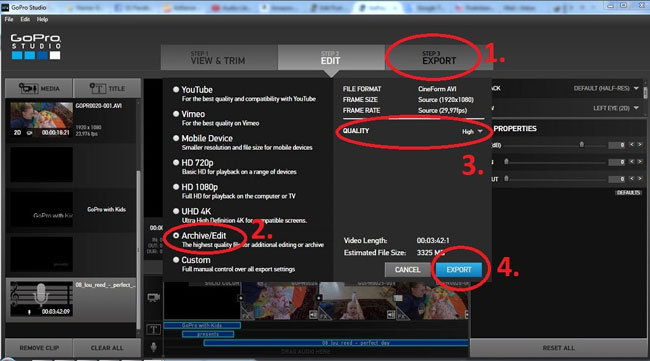Open the Media tab in the bin
The height and width of the screenshot is (361, 650).
point(39,88)
